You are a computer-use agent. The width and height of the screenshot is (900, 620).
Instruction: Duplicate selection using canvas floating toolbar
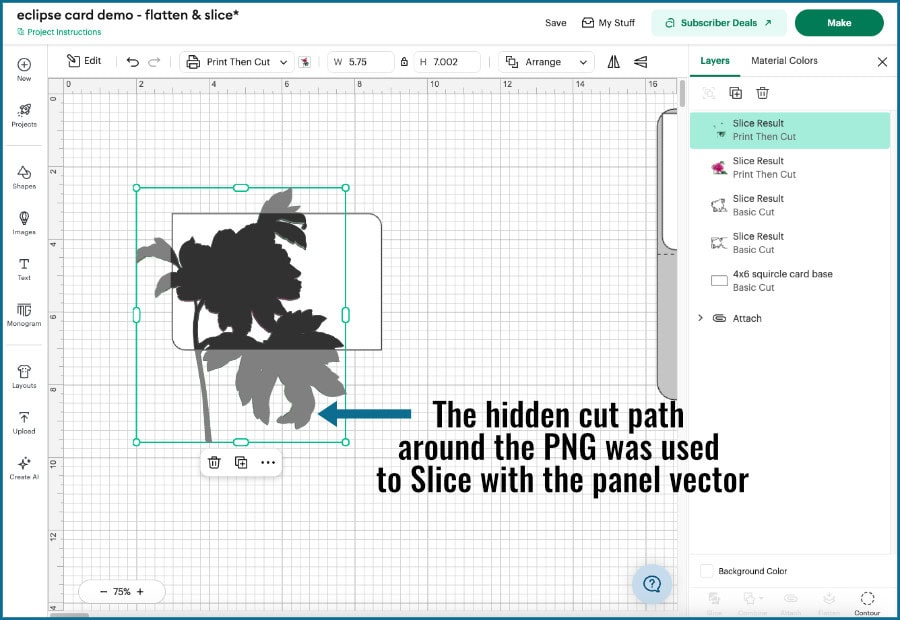pos(241,462)
